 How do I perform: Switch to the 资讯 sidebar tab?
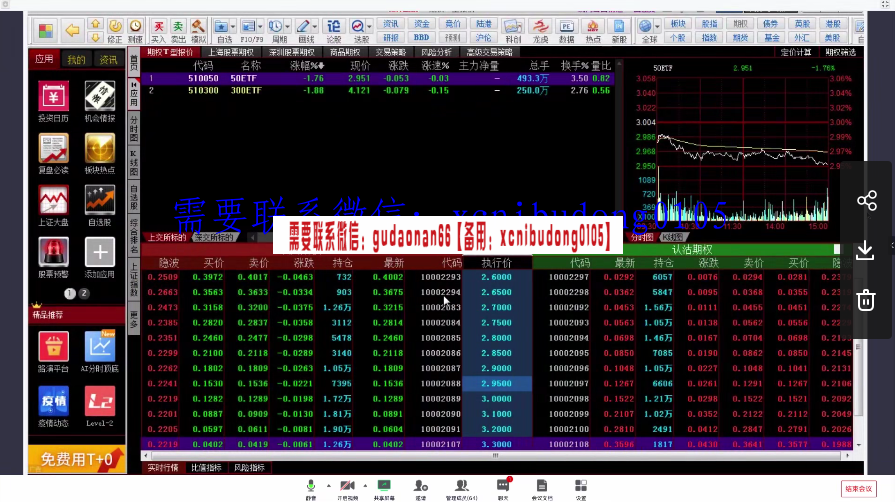[x=108, y=59]
